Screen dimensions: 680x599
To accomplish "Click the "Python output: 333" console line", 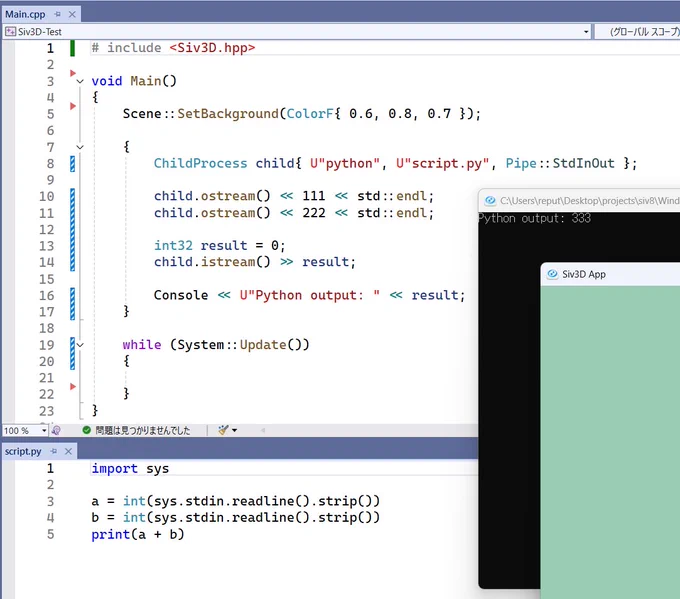I will 534,218.
